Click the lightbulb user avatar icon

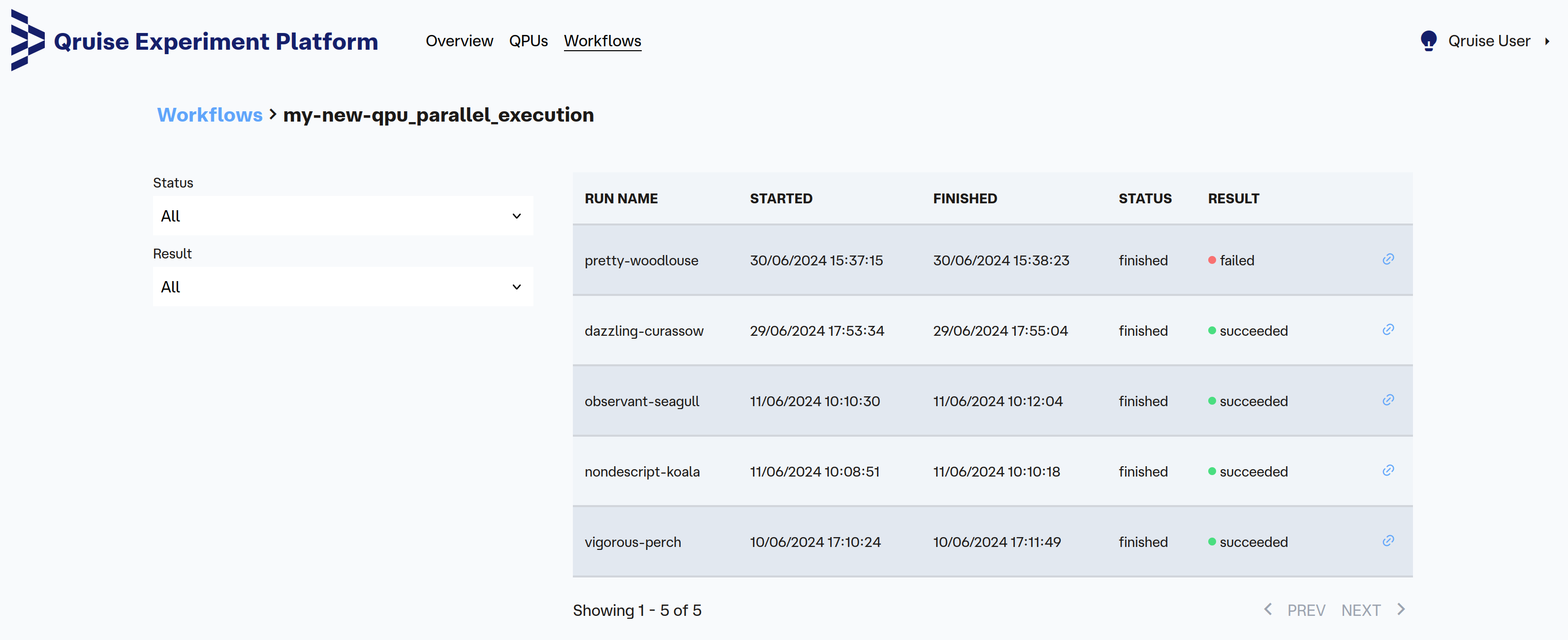(1428, 41)
